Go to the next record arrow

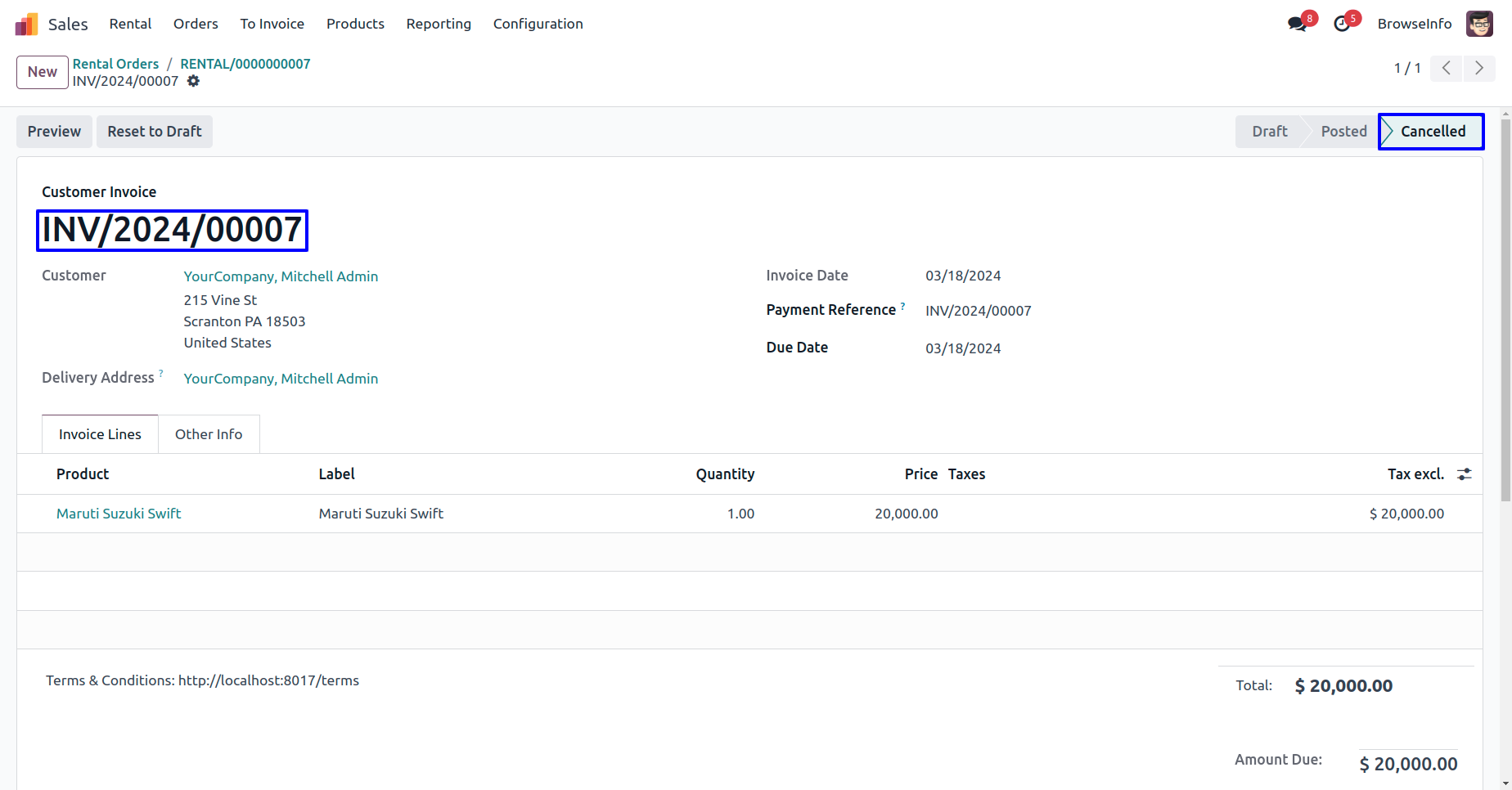tap(1478, 68)
